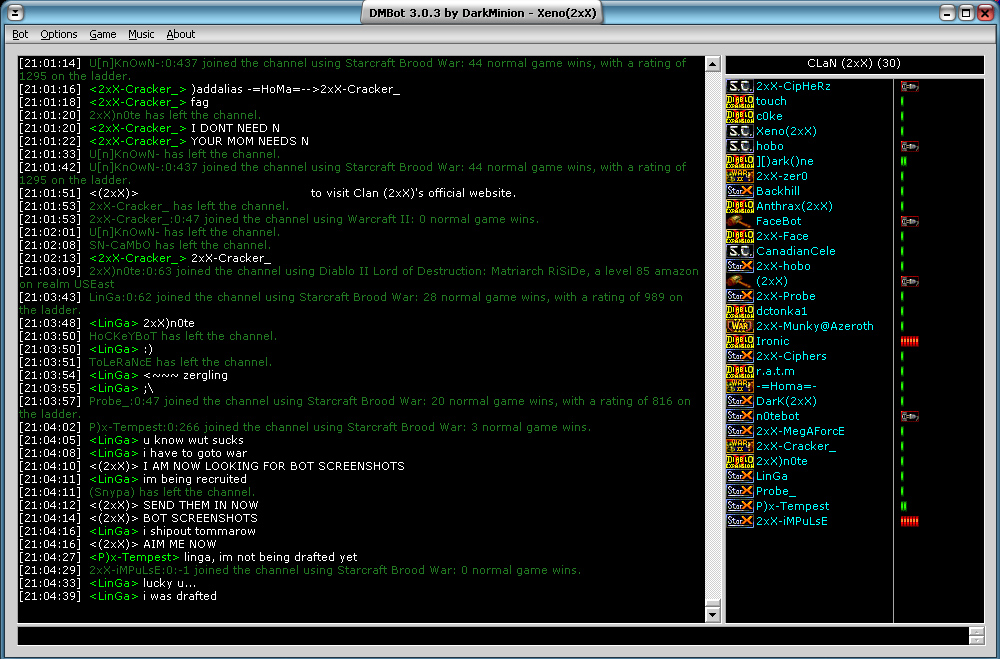Viewport: 1000px width, 659px height.
Task: Select user Probe_ in channel list
Action: [776, 491]
